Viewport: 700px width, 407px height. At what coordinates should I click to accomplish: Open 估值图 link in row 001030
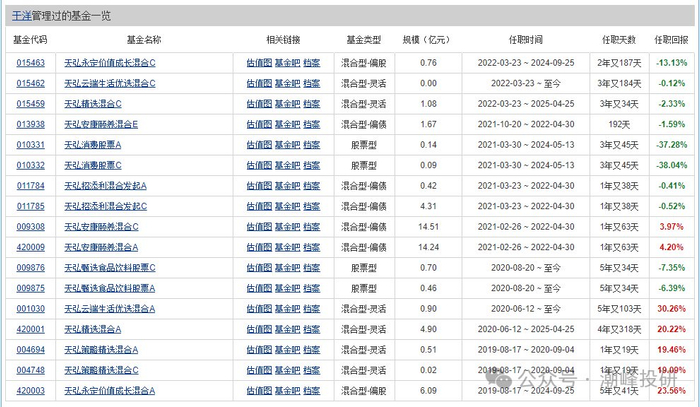pos(259,309)
